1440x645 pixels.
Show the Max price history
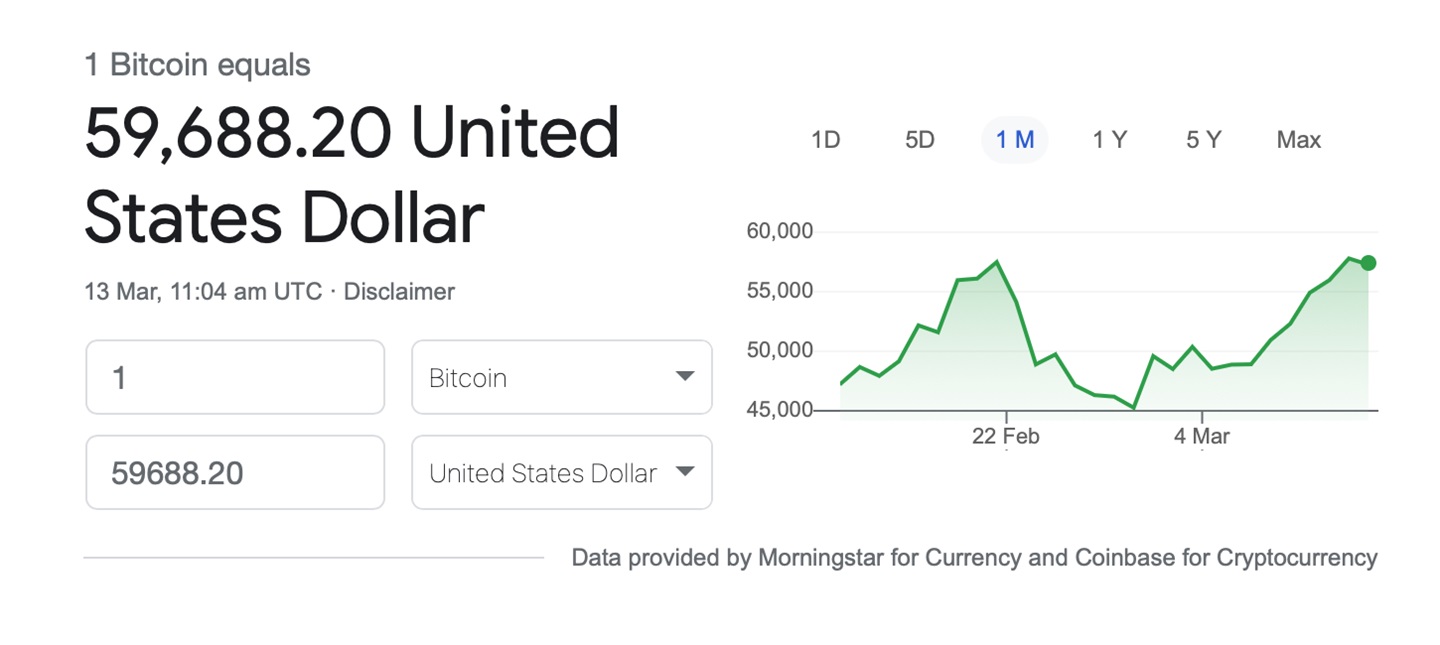[x=1298, y=140]
